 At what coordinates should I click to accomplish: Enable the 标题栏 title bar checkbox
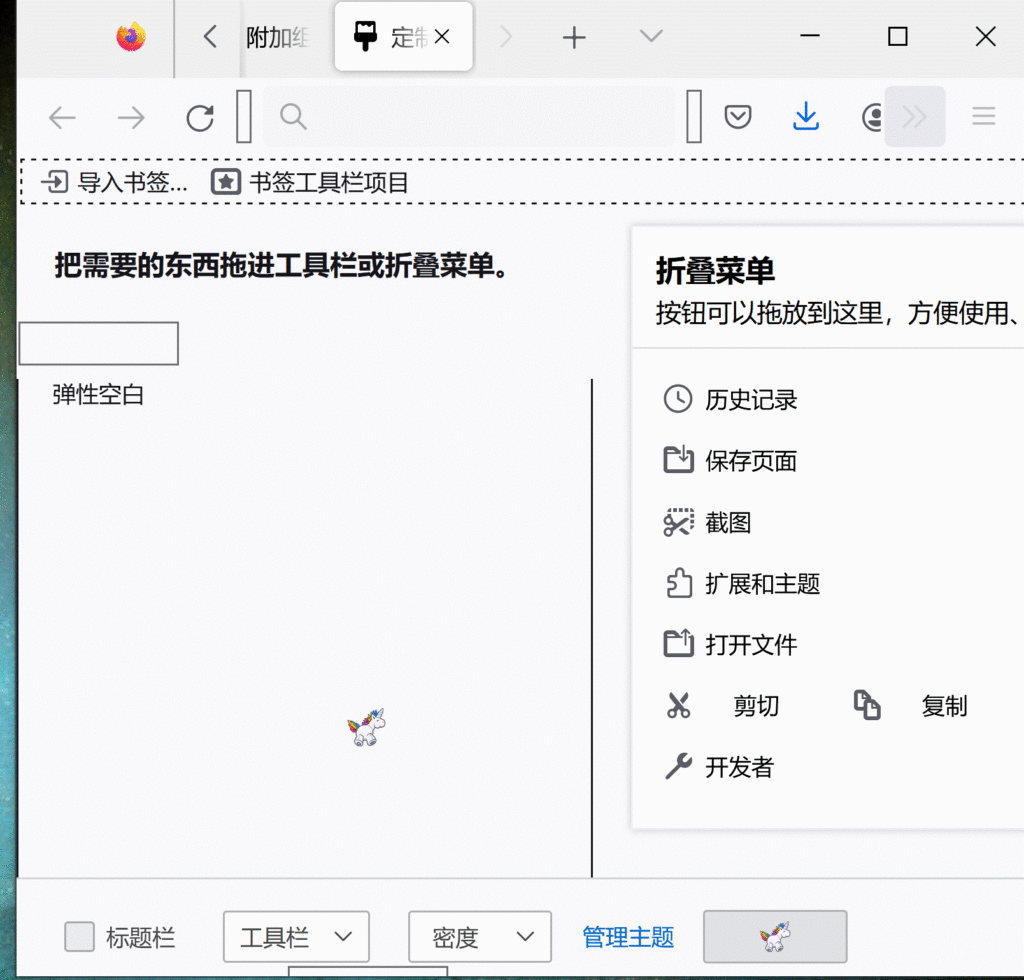tap(79, 937)
